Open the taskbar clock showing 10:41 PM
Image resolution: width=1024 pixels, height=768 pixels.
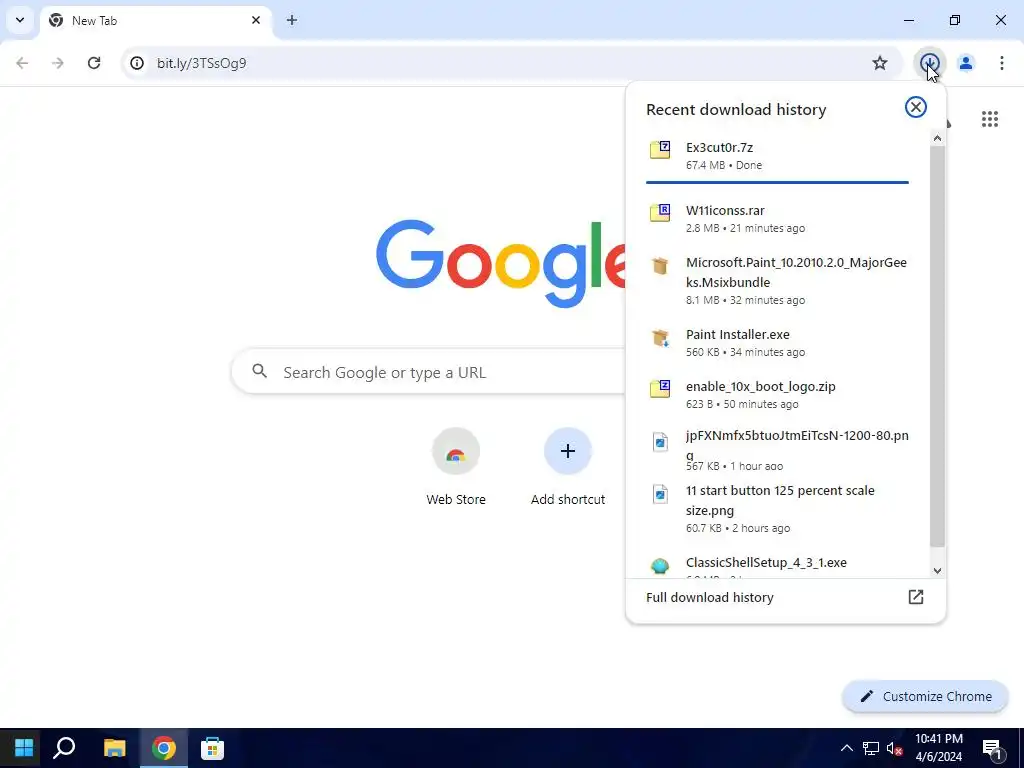click(938, 748)
